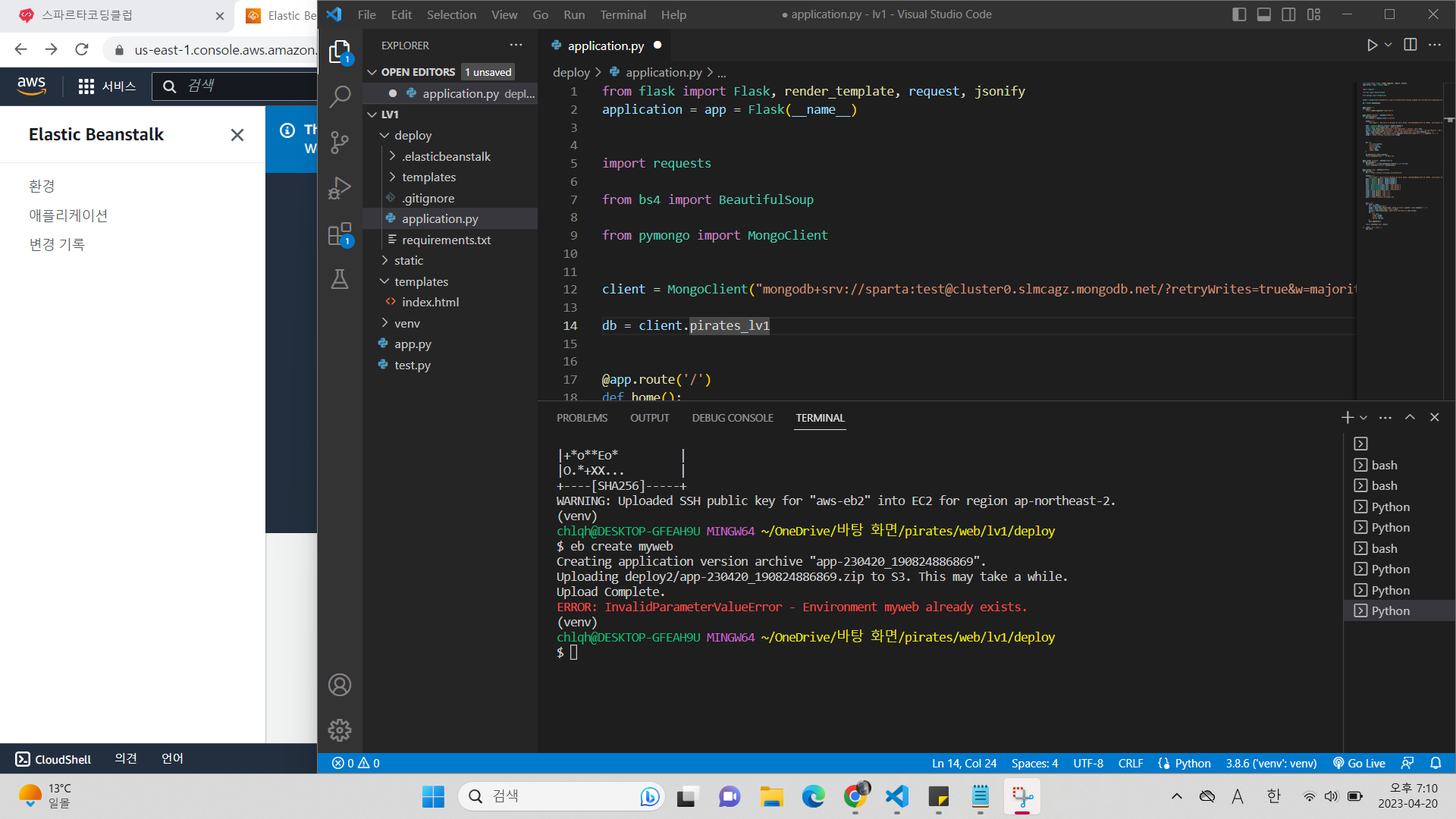Open the Explorer view in activity bar
The height and width of the screenshot is (819, 1456).
click(340, 52)
